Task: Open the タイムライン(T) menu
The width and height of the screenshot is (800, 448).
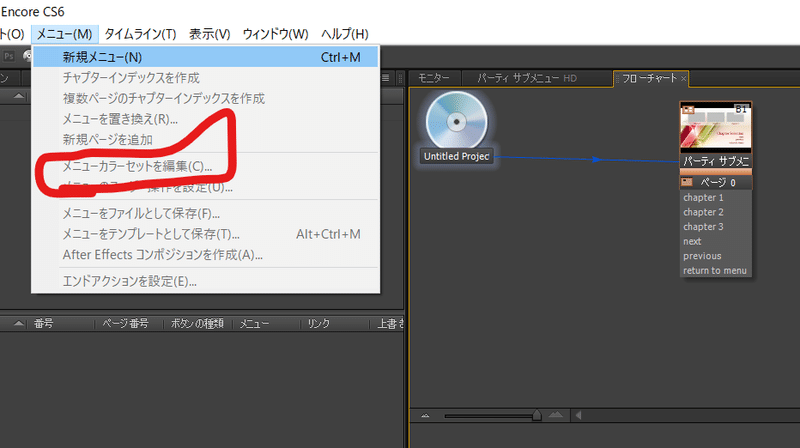Action: 140,34
